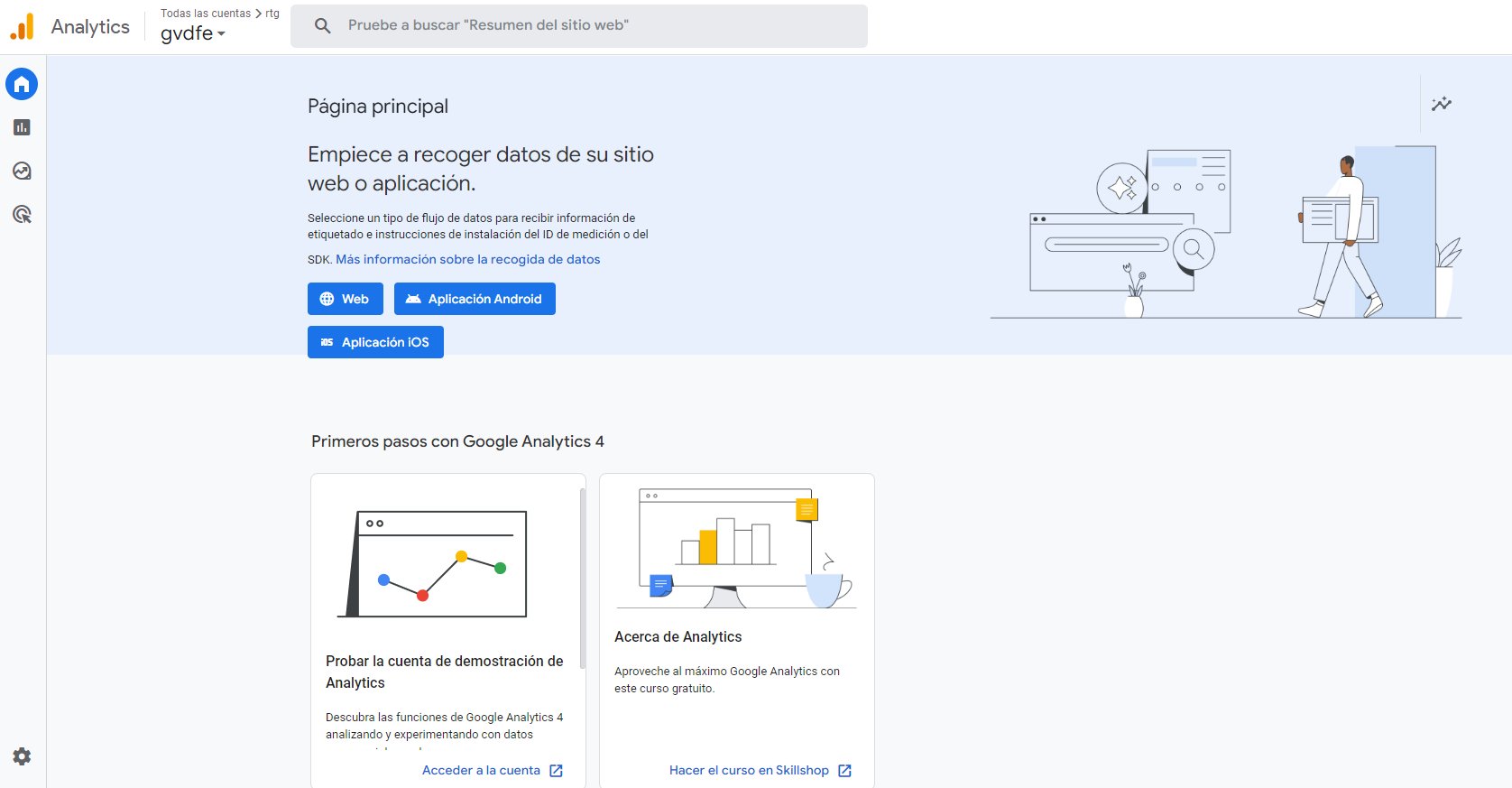
Task: Click the 'Acerca de Analytics' card title
Action: [x=678, y=636]
